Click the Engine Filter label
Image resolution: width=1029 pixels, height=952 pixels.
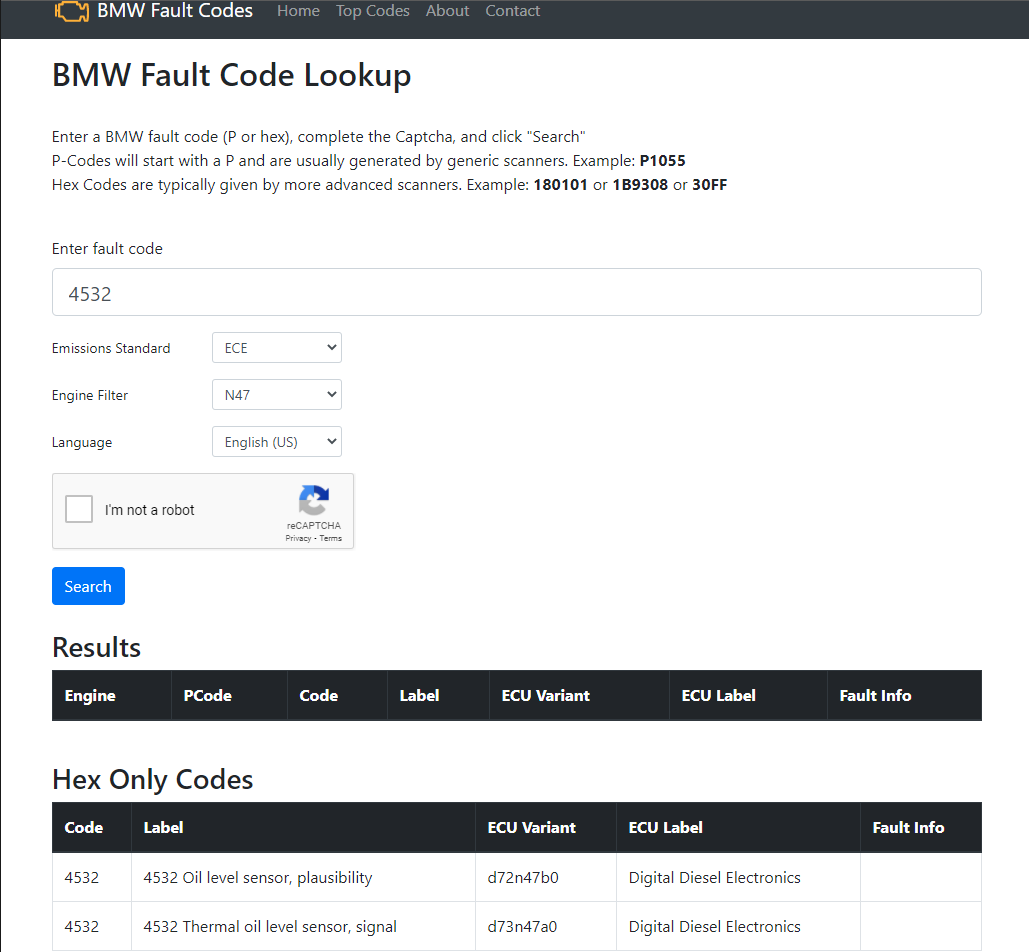coord(90,395)
